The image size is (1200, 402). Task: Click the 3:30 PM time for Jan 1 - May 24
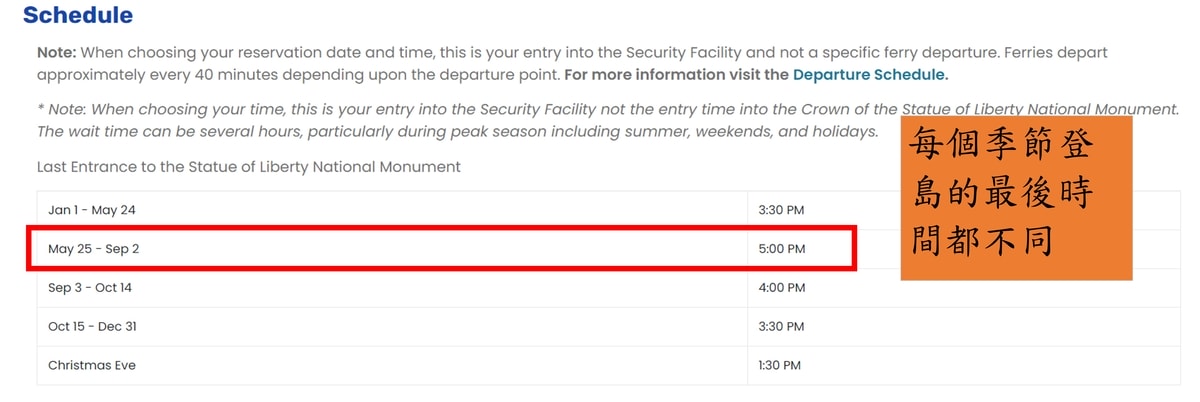tap(782, 210)
